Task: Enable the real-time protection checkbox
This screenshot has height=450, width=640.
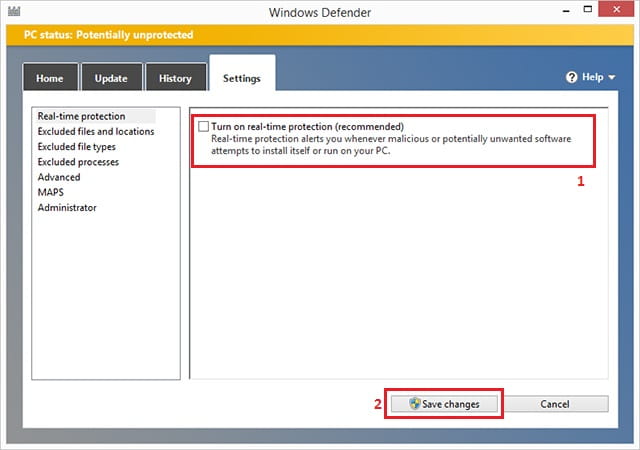Action: point(203,126)
